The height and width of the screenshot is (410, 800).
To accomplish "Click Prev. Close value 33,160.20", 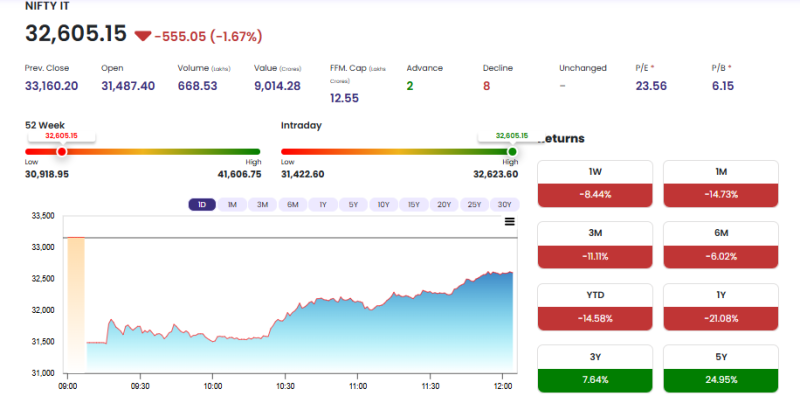I will click(x=52, y=86).
